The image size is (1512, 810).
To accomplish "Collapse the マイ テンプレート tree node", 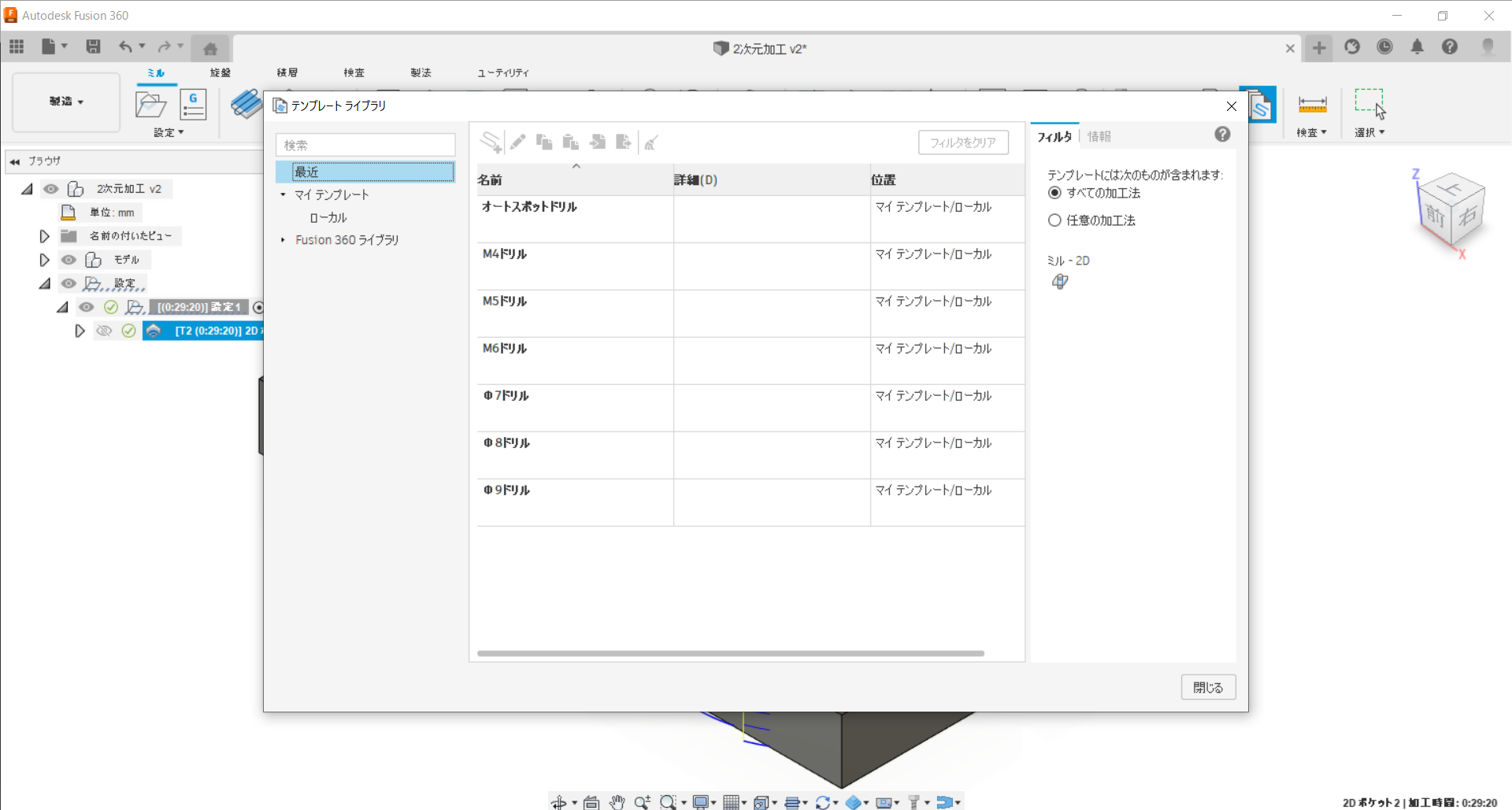I will point(283,194).
